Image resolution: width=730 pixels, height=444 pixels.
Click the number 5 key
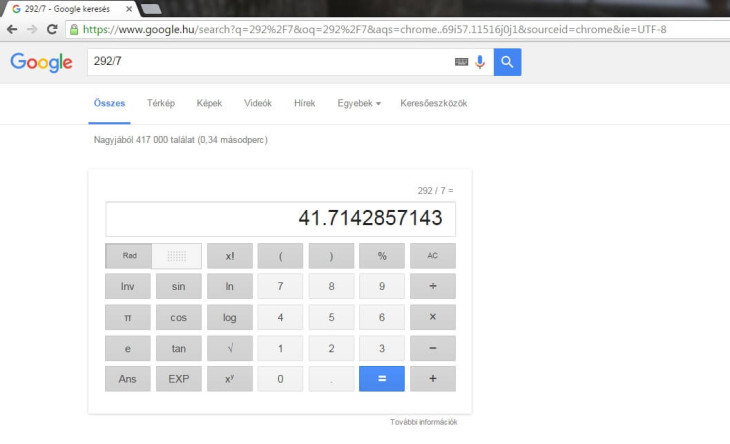pyautogui.click(x=331, y=317)
